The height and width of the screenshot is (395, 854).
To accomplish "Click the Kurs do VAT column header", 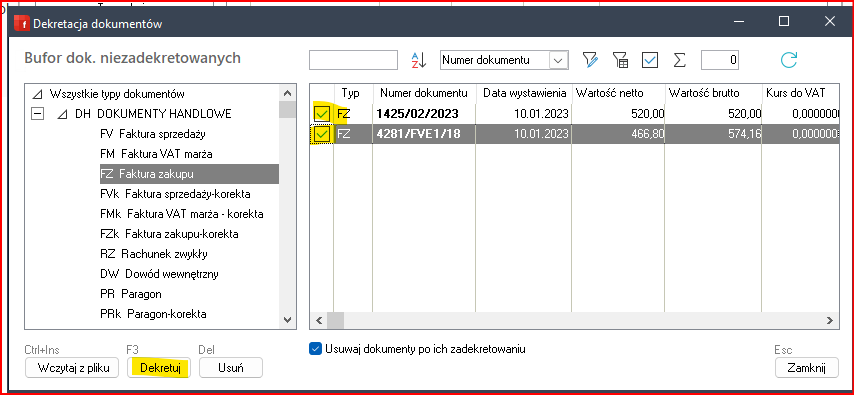I will pyautogui.click(x=800, y=93).
